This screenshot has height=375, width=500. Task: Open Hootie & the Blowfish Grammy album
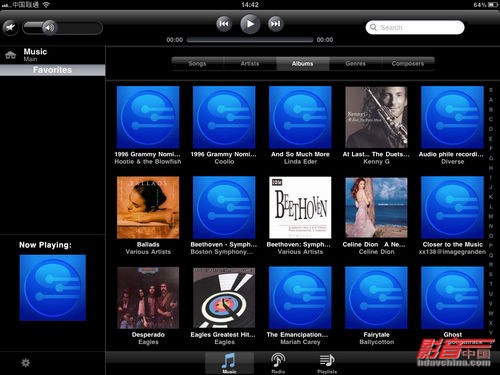click(148, 117)
